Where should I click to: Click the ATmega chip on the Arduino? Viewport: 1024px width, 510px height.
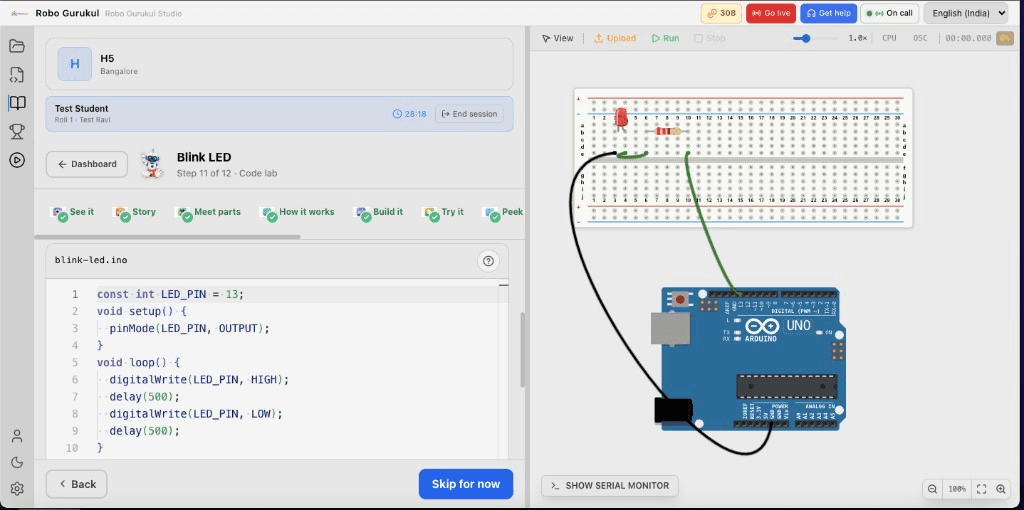[786, 386]
